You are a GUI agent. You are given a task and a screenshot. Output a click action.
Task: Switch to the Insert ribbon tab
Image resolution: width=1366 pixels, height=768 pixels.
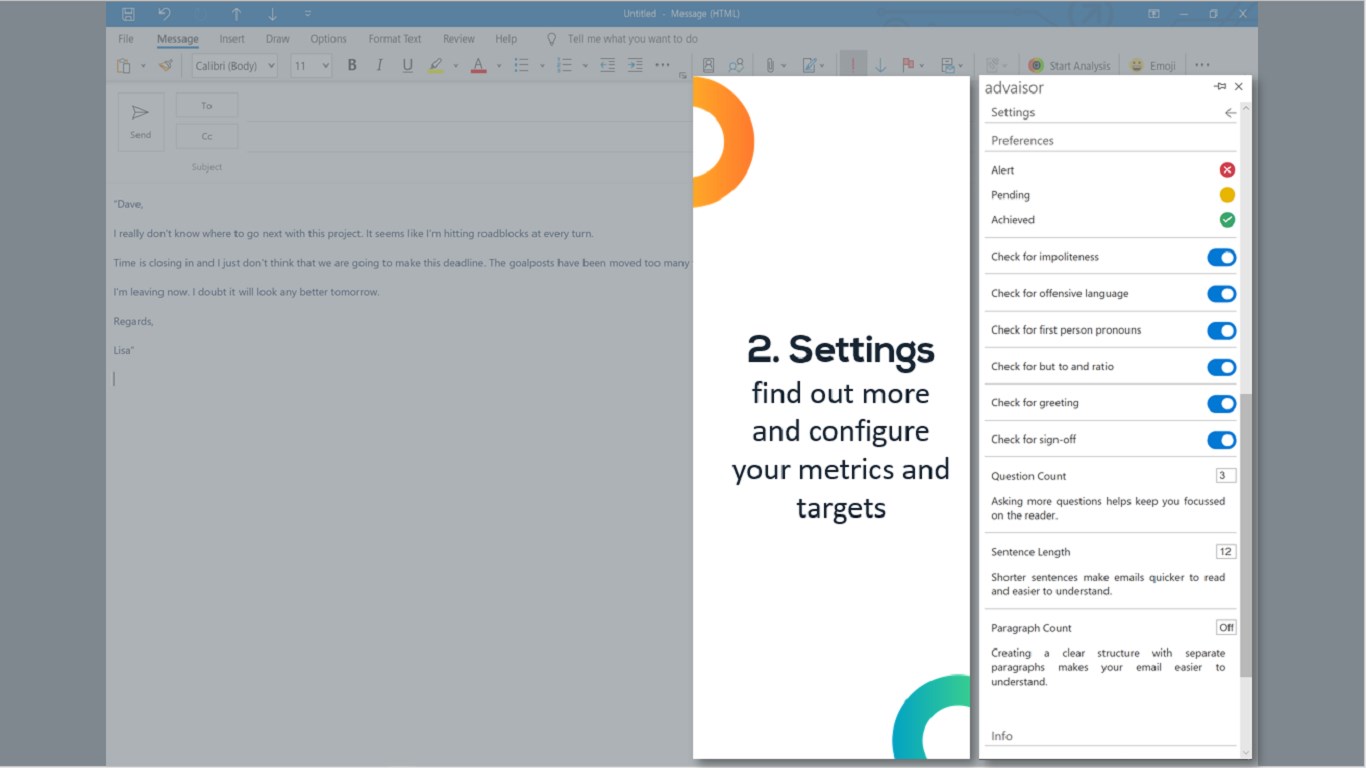tap(232, 39)
